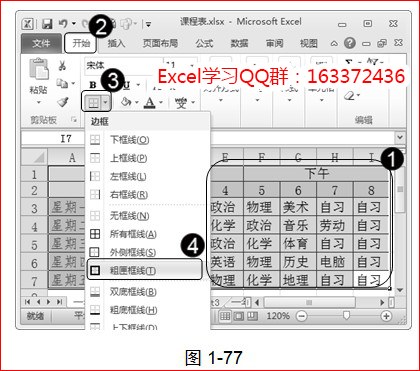Click the Help question mark icon

tap(350, 43)
